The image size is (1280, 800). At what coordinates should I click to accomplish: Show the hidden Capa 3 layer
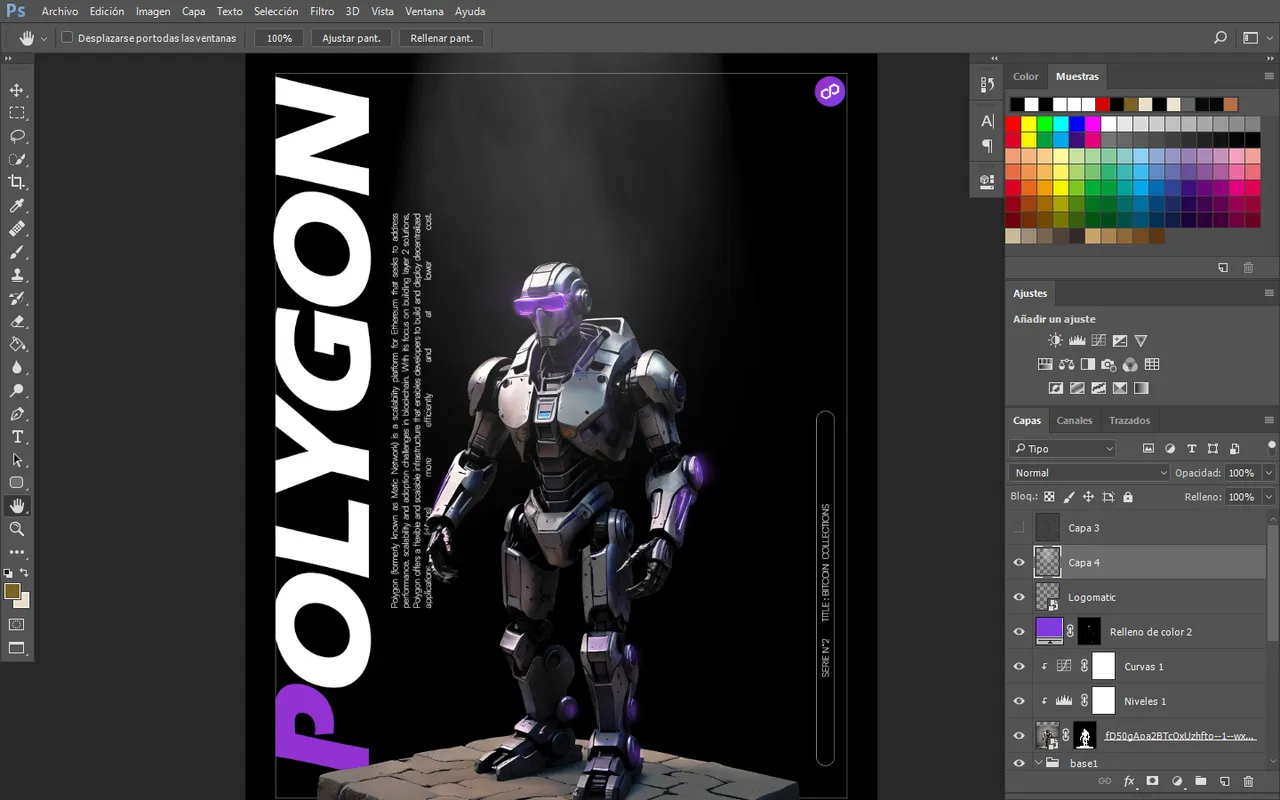coord(1019,528)
